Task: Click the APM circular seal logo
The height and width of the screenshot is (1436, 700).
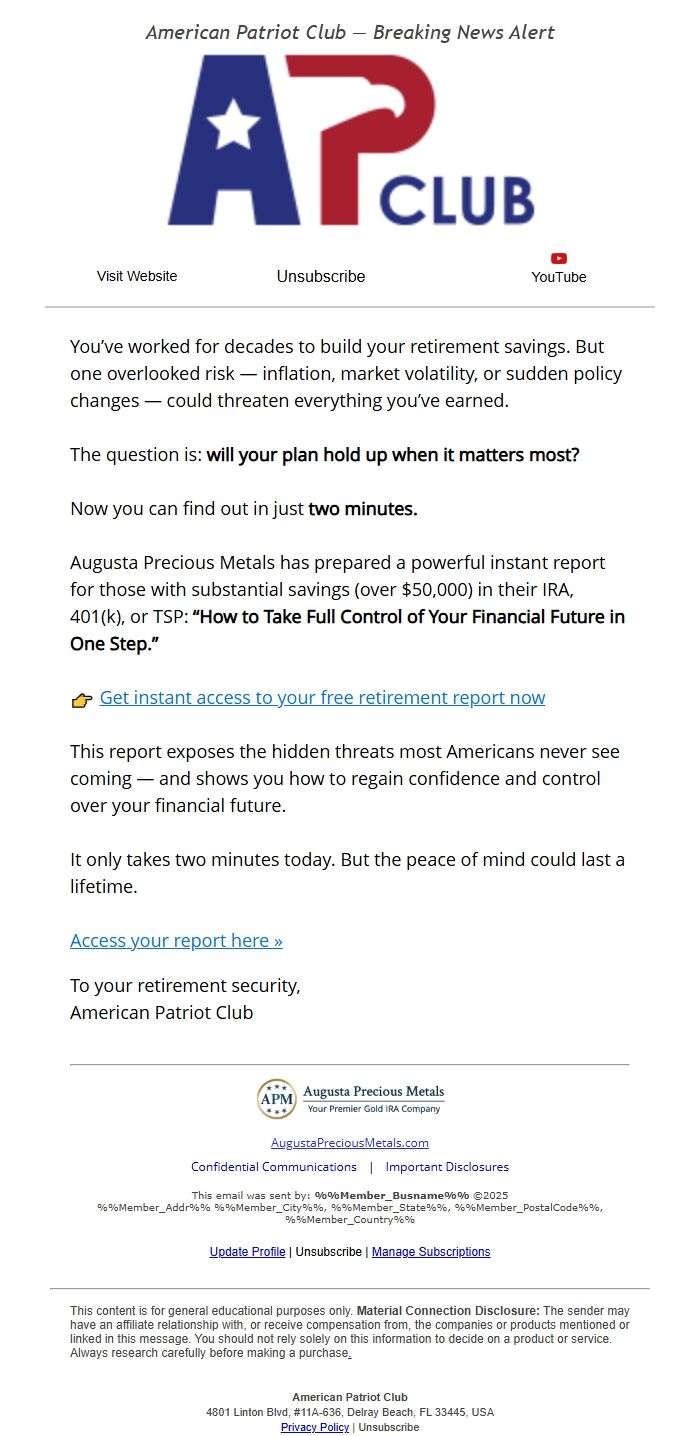Action: [277, 1099]
